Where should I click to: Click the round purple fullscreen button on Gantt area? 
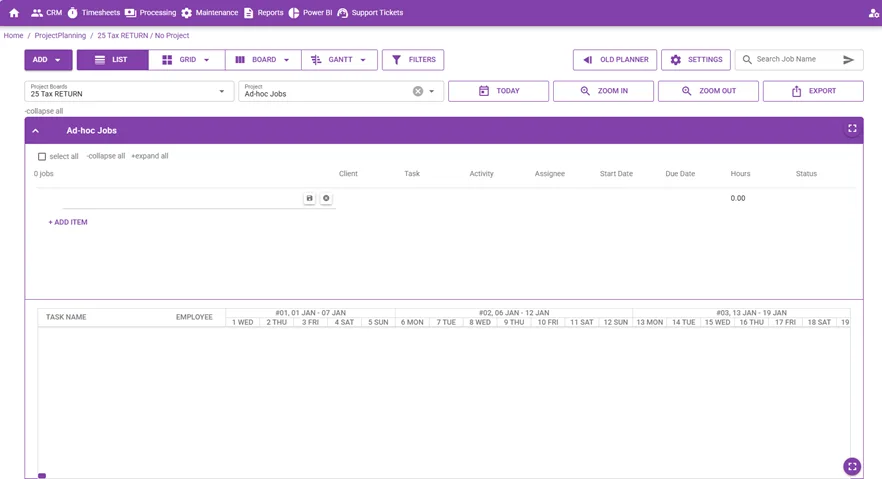[852, 466]
